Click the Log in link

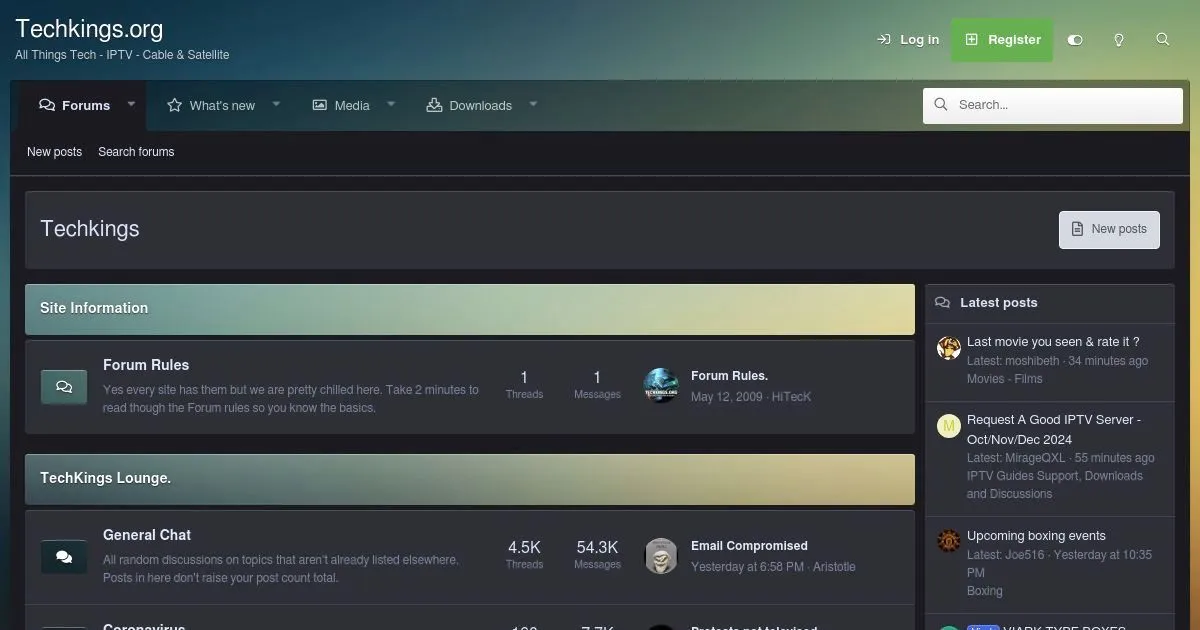[x=908, y=40]
